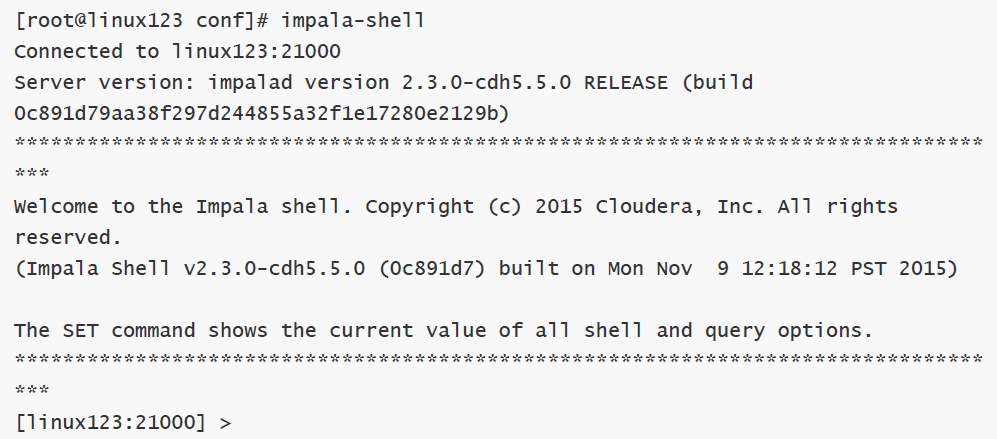Click the build time 12:18:12 PST 2015
Viewport: 997px width, 439px height.
[843, 268]
